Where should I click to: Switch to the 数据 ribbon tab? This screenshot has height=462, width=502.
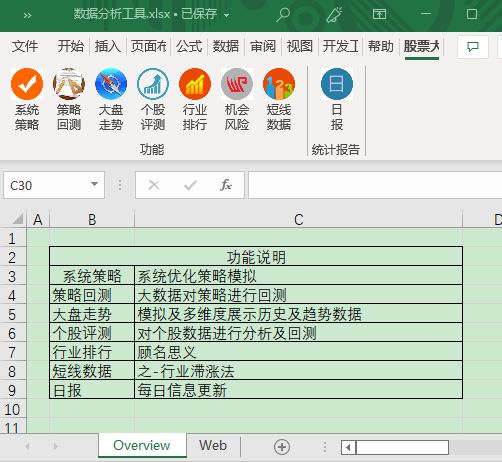(x=226, y=46)
